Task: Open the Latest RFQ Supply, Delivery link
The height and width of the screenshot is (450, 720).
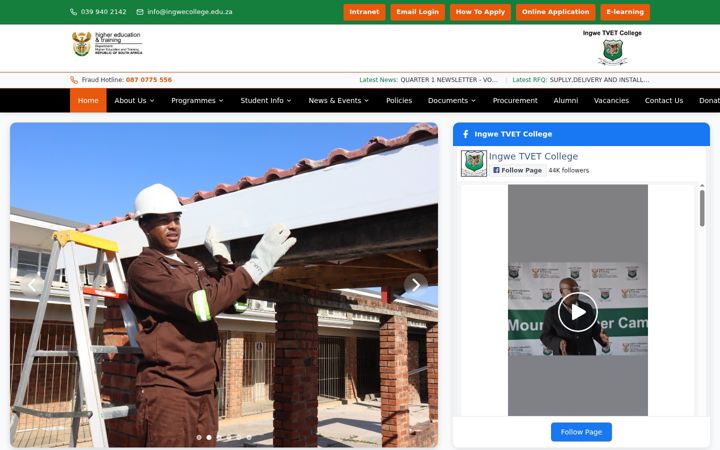Action: 599,80
